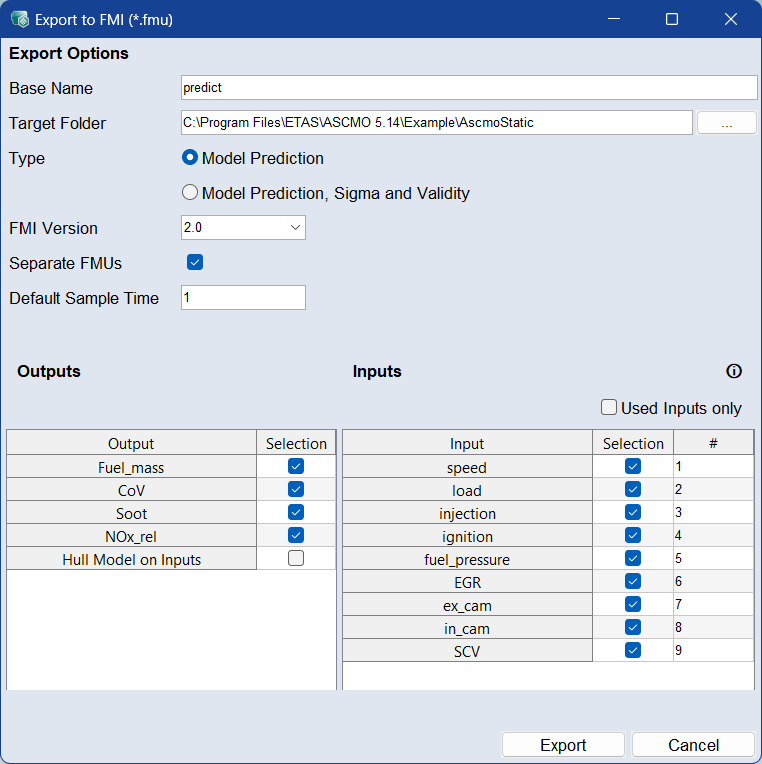Click the order number field for speed

click(x=713, y=467)
